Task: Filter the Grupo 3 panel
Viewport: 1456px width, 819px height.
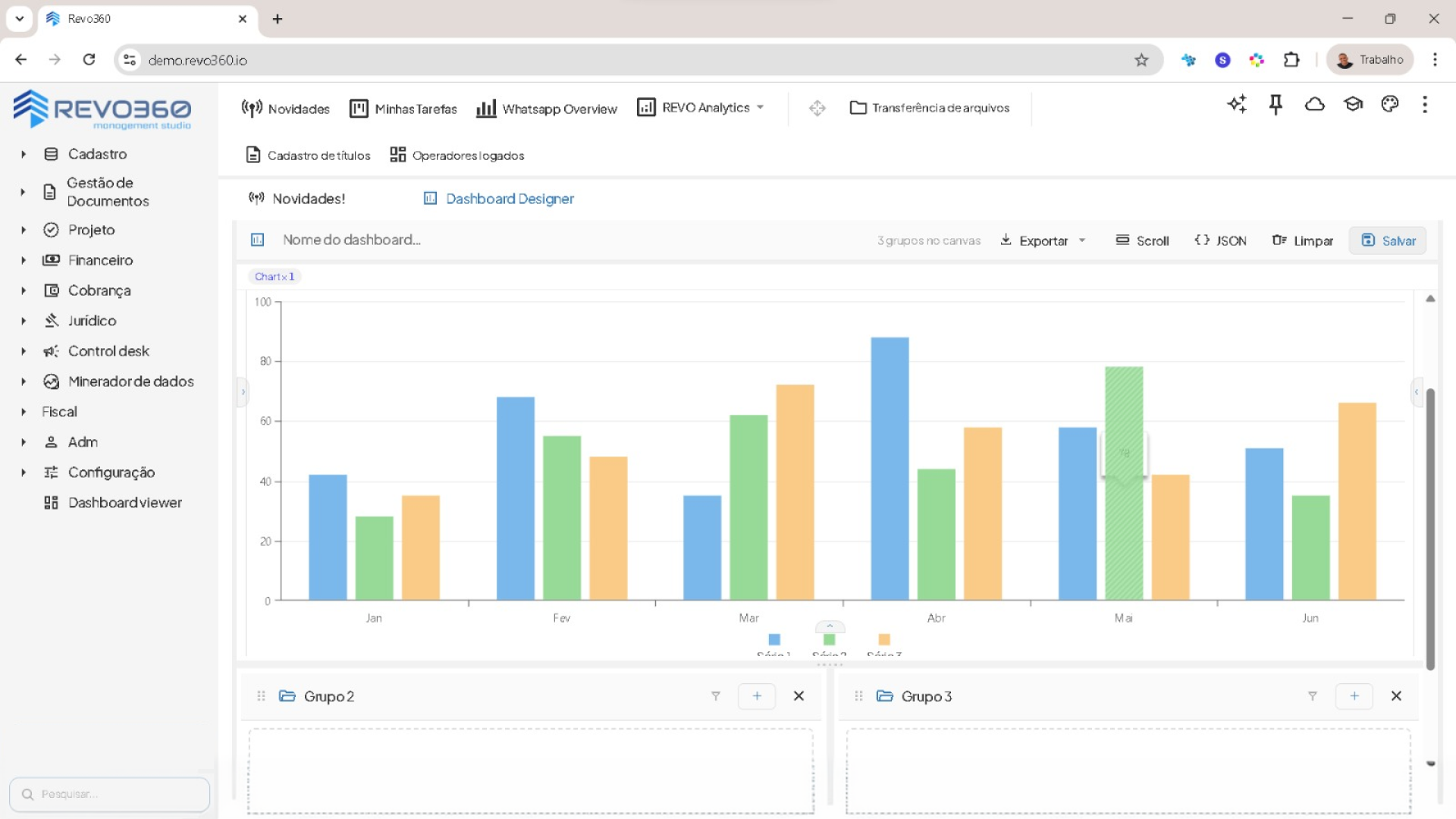Action: (1313, 696)
